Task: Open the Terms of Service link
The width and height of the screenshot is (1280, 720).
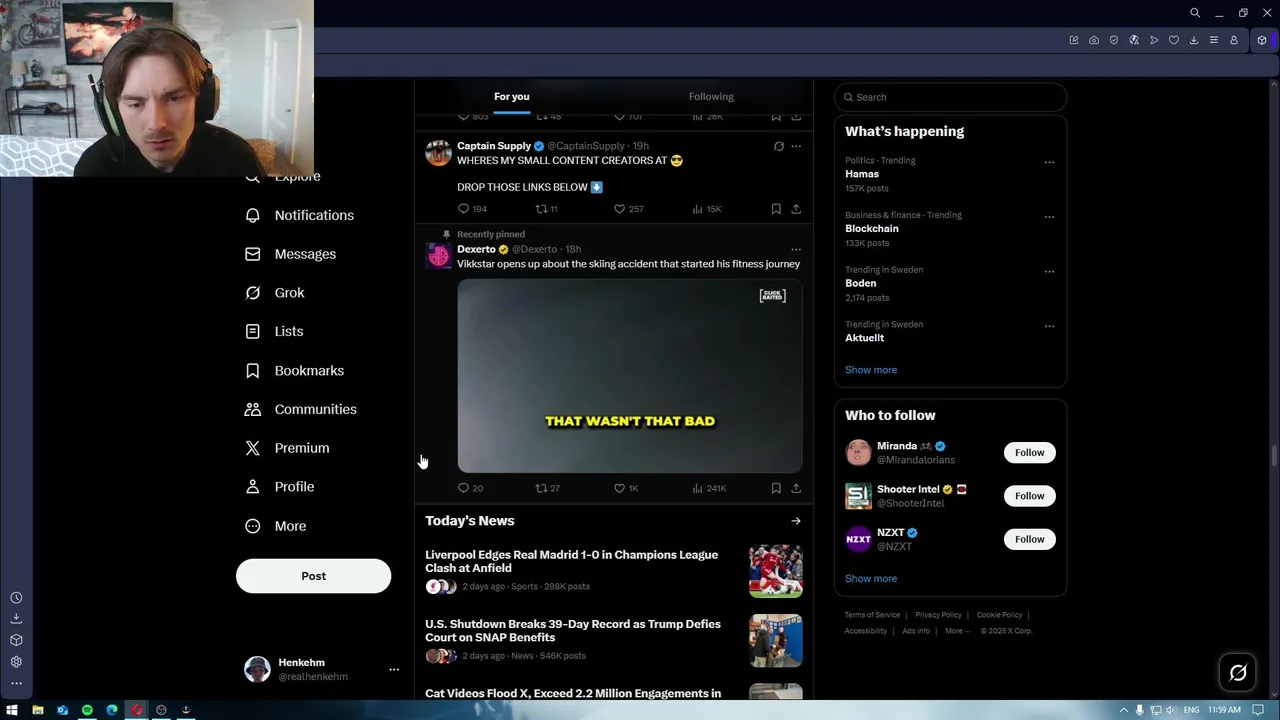Action: [872, 615]
